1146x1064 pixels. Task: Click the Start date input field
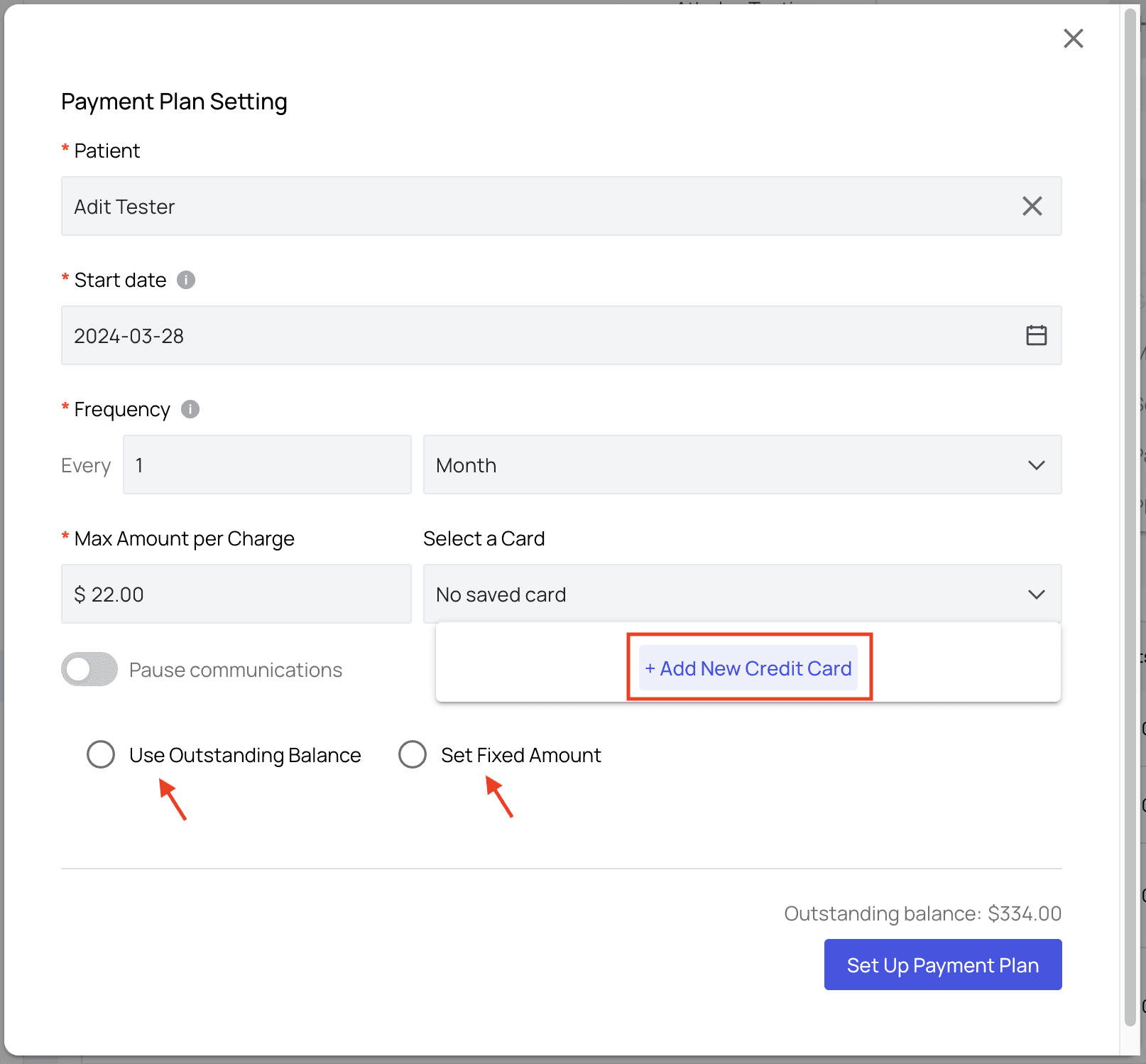[540, 335]
